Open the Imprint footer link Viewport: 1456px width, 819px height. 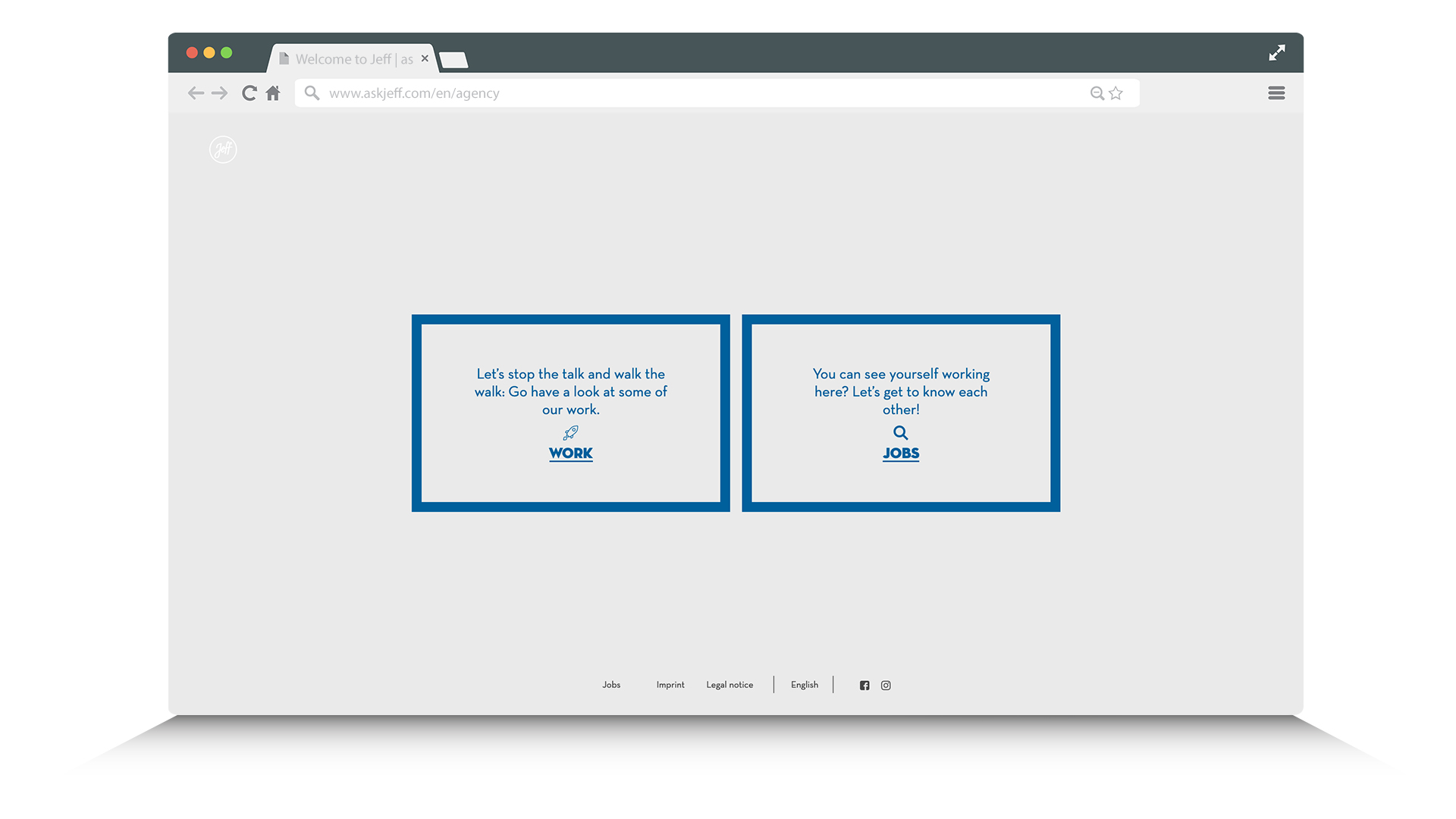(670, 685)
